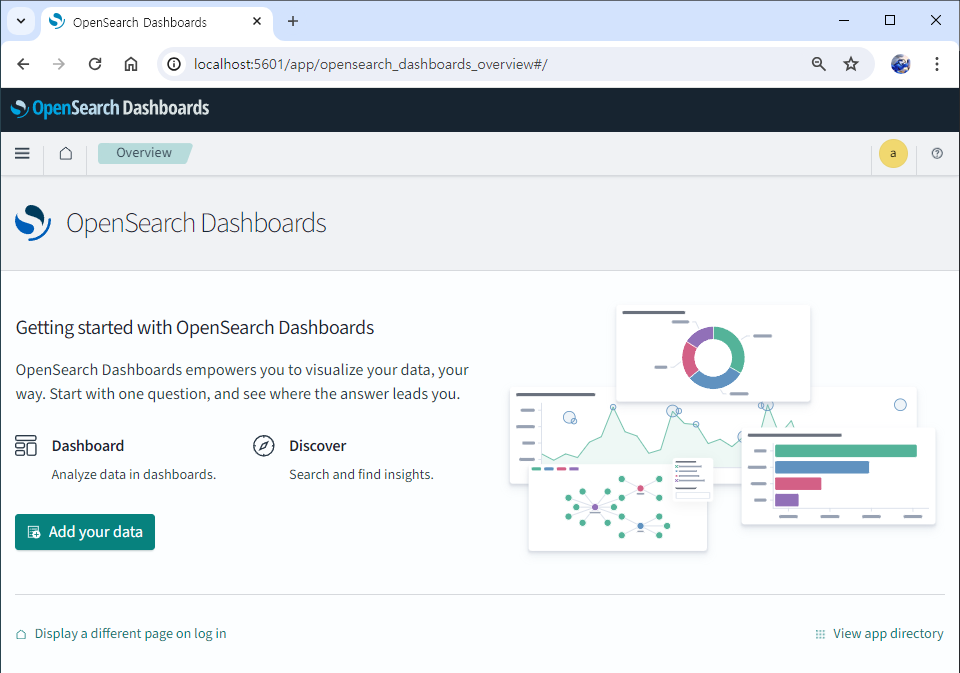This screenshot has width=960, height=673.
Task: Open a new browser tab
Action: (x=293, y=21)
